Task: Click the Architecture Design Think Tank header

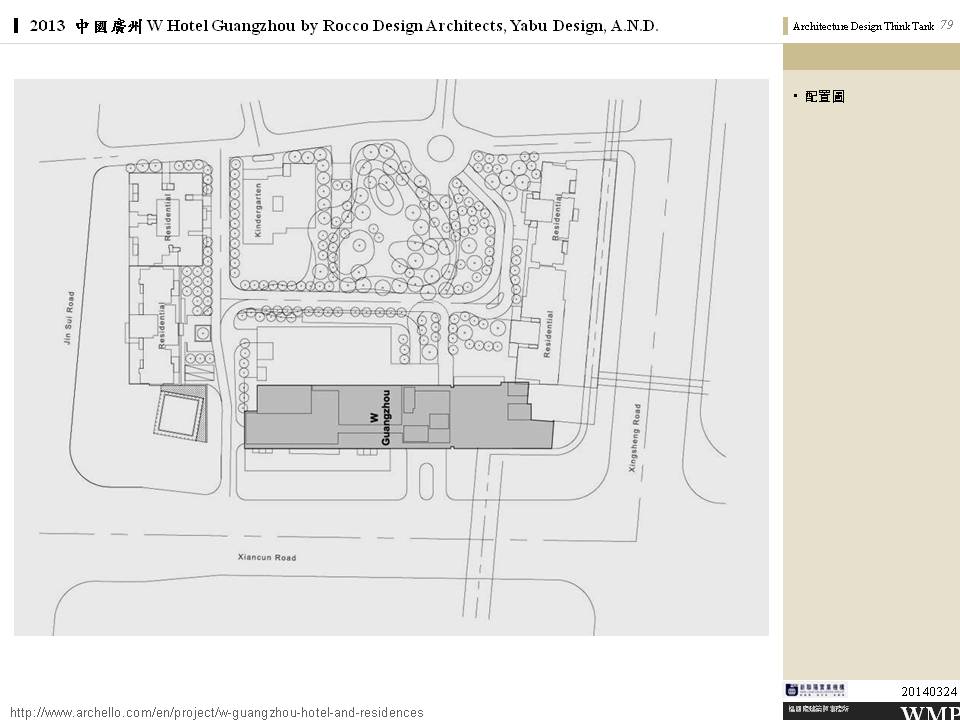Action: click(x=862, y=27)
